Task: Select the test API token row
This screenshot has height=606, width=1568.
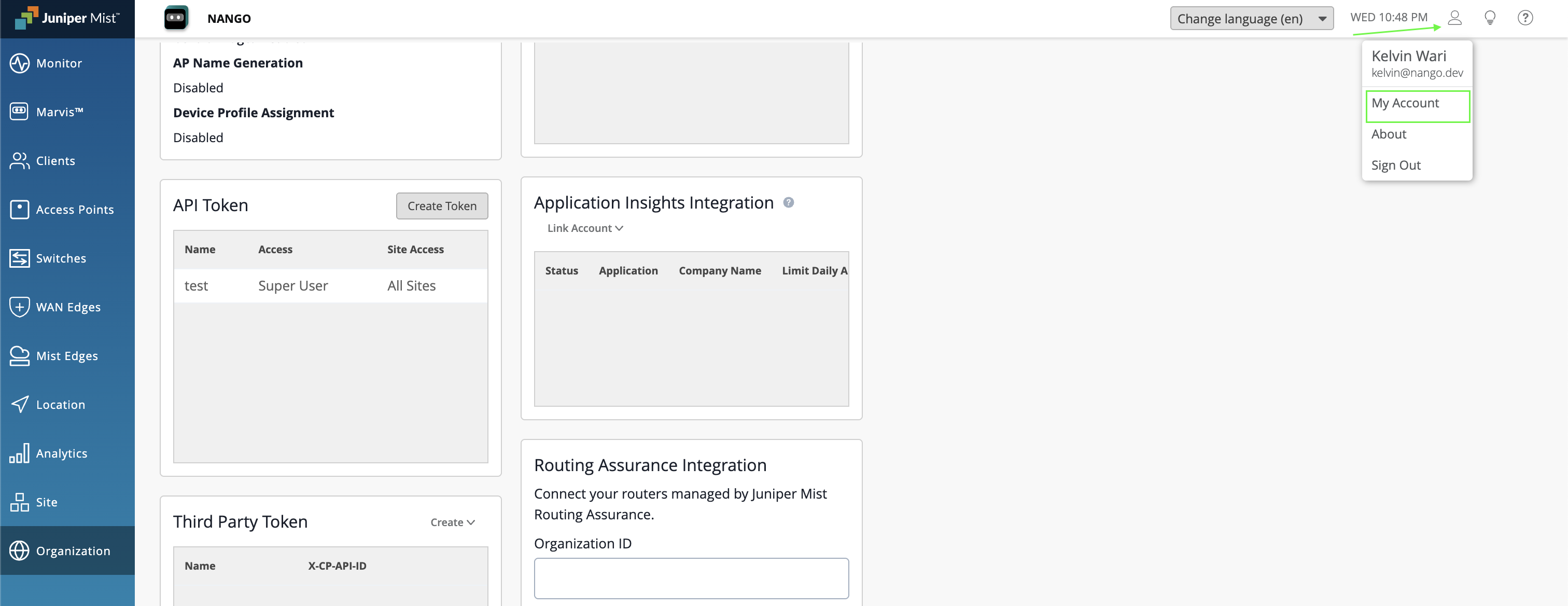Action: click(x=330, y=286)
